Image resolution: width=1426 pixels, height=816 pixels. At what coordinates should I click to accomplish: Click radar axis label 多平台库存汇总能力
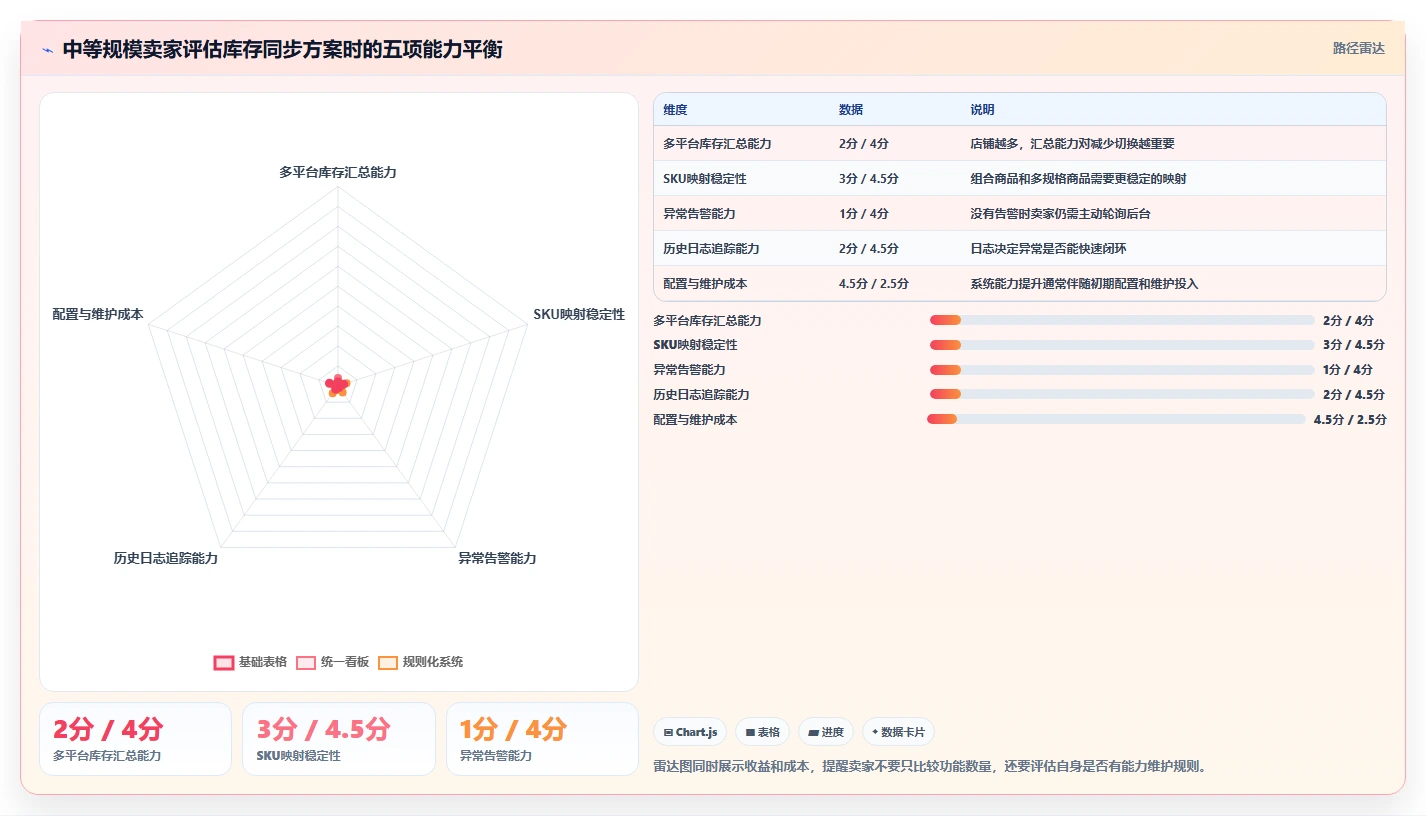(x=338, y=172)
